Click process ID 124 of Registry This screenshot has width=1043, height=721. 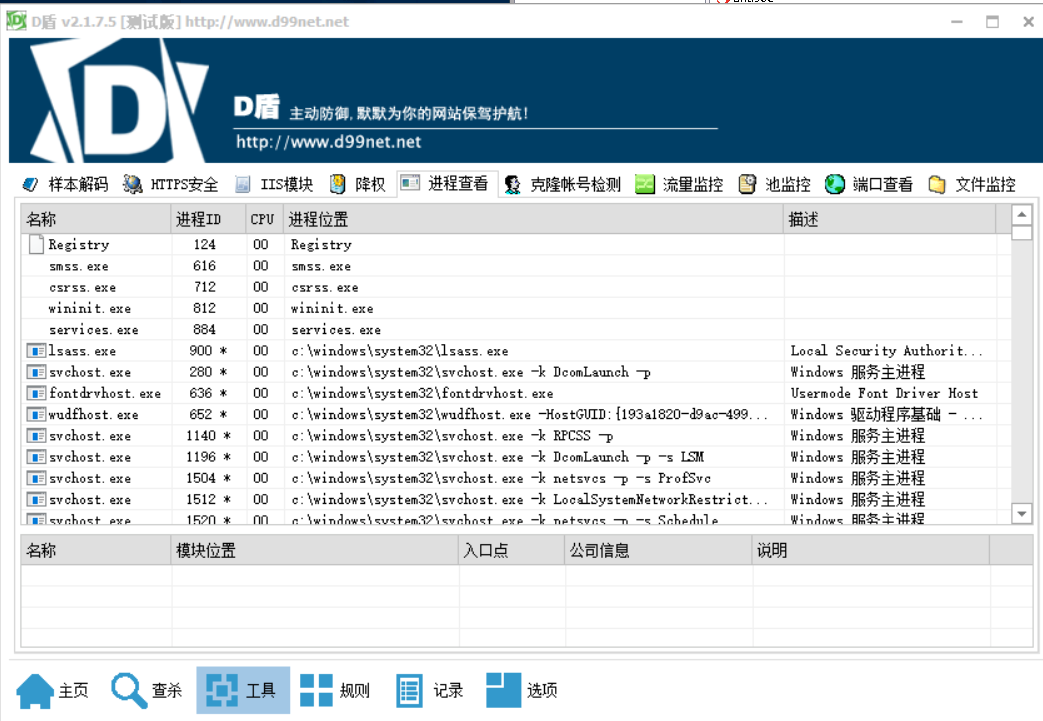click(205, 244)
